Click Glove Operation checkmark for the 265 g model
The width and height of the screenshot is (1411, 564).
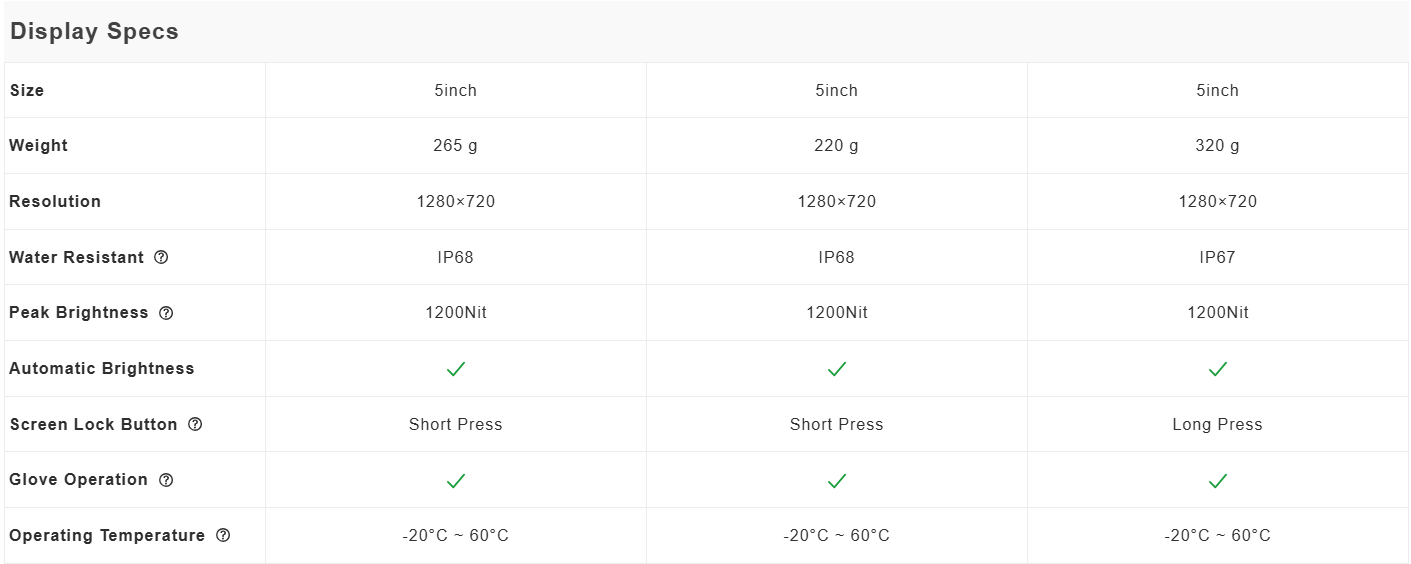point(456,481)
